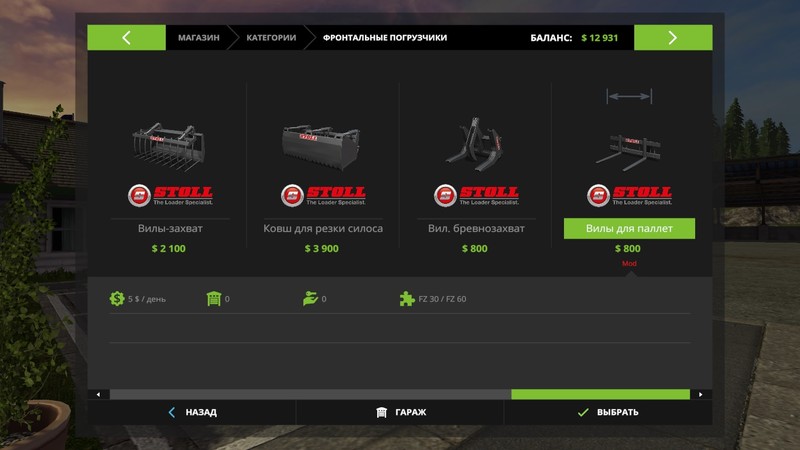Click the scrollbar left arrow
The width and height of the screenshot is (800, 450).
98,394
